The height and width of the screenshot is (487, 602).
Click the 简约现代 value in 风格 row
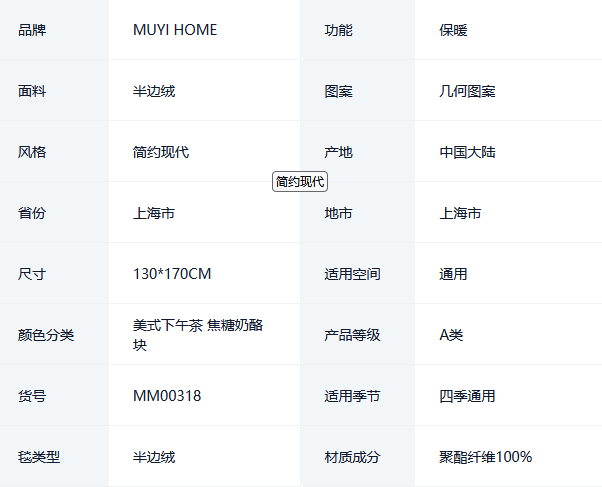[x=161, y=152]
